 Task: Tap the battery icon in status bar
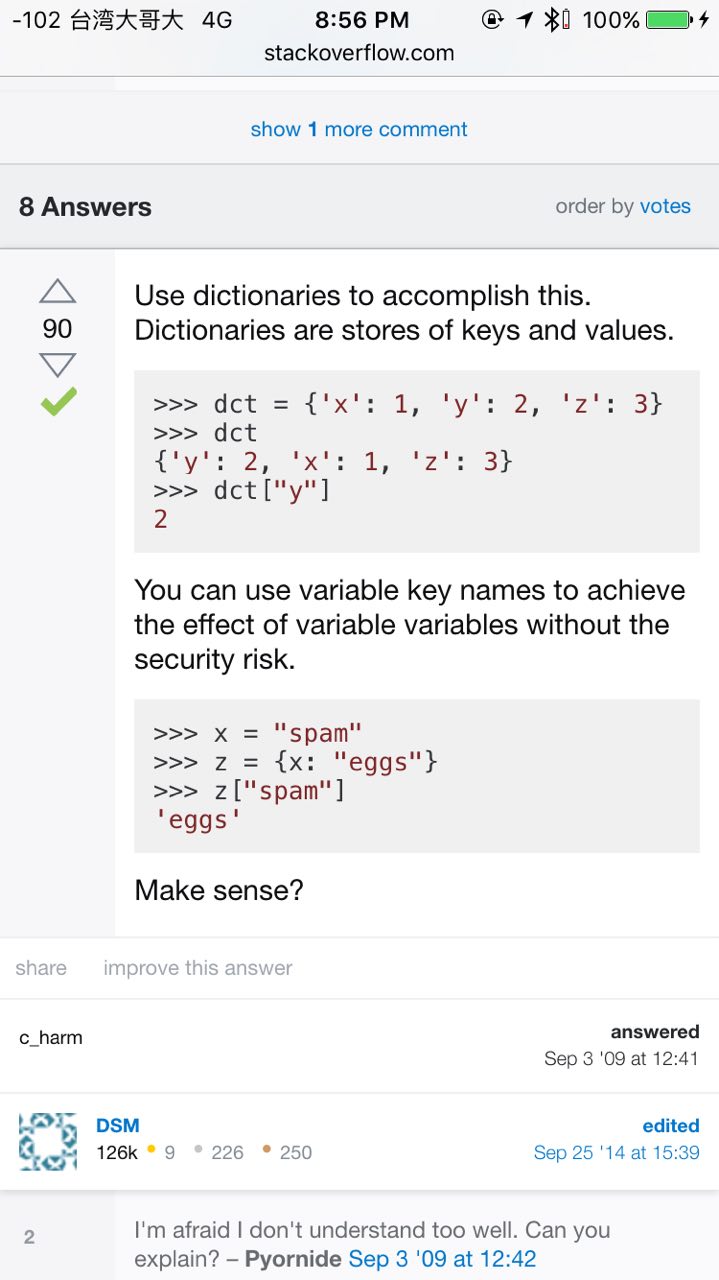click(669, 19)
